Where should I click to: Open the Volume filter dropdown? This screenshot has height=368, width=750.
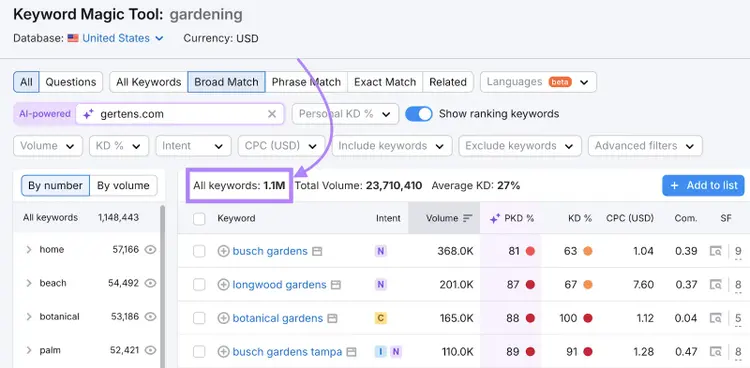tap(48, 146)
